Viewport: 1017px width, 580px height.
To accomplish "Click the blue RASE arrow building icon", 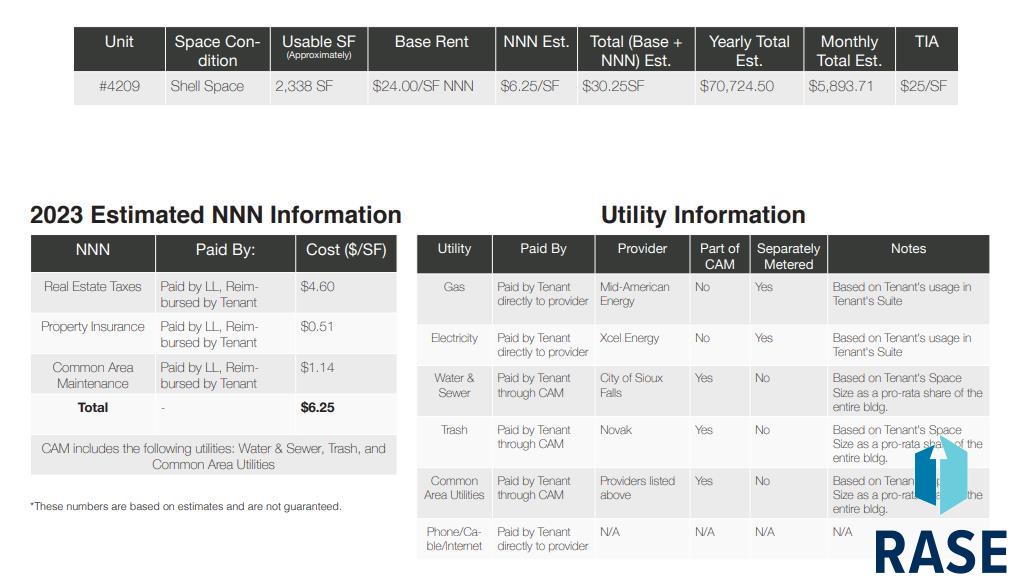I will pyautogui.click(x=940, y=476).
